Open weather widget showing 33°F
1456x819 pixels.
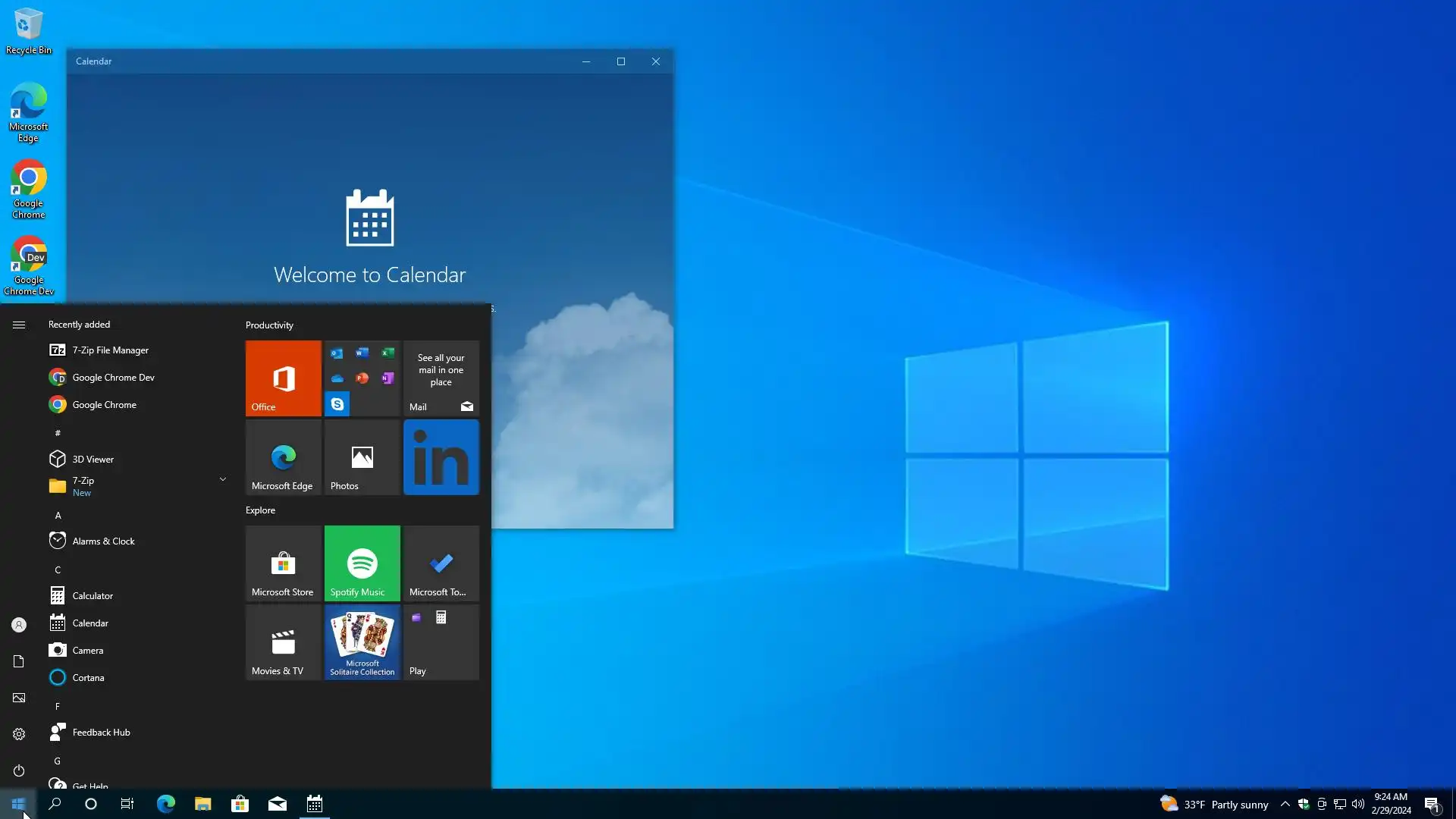pos(1213,804)
